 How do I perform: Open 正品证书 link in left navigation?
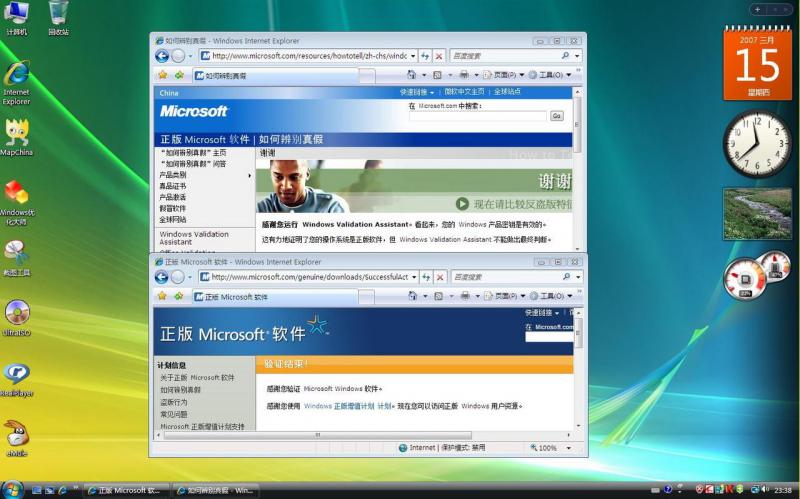pyautogui.click(x=172, y=186)
